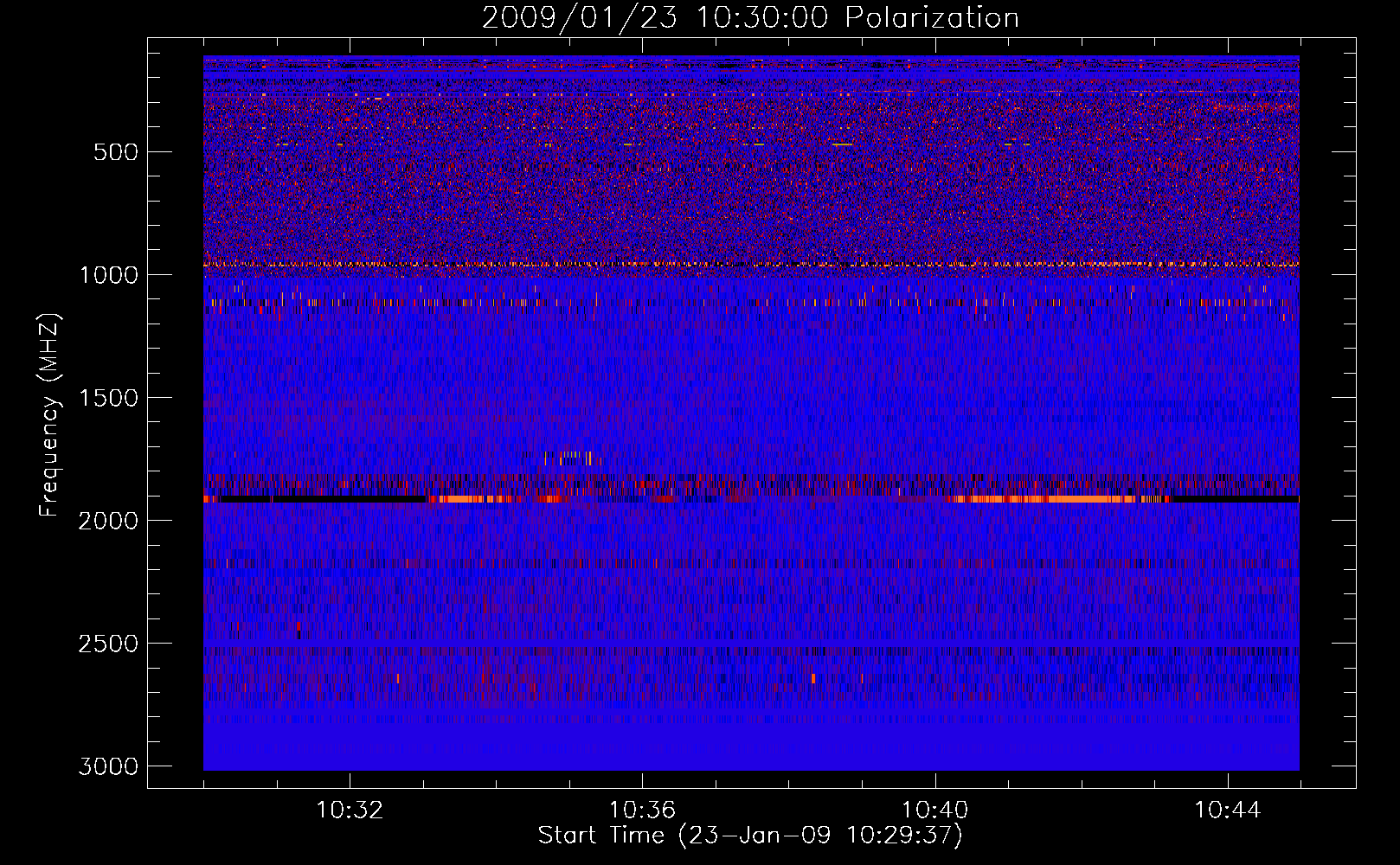The image size is (1400, 865).
Task: Click the 10:32 time tick label
Action: (350, 811)
